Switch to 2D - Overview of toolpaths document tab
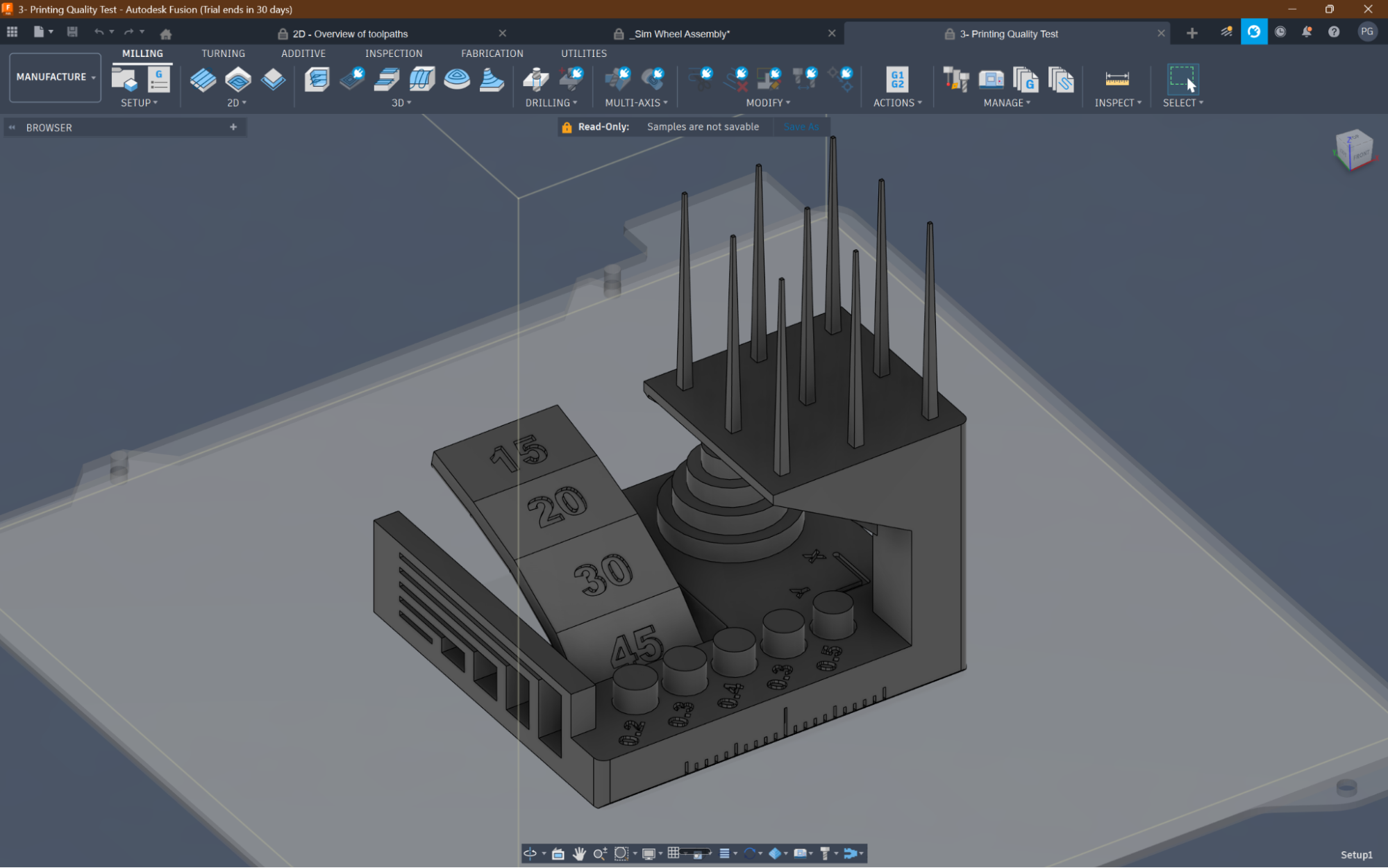 point(350,34)
